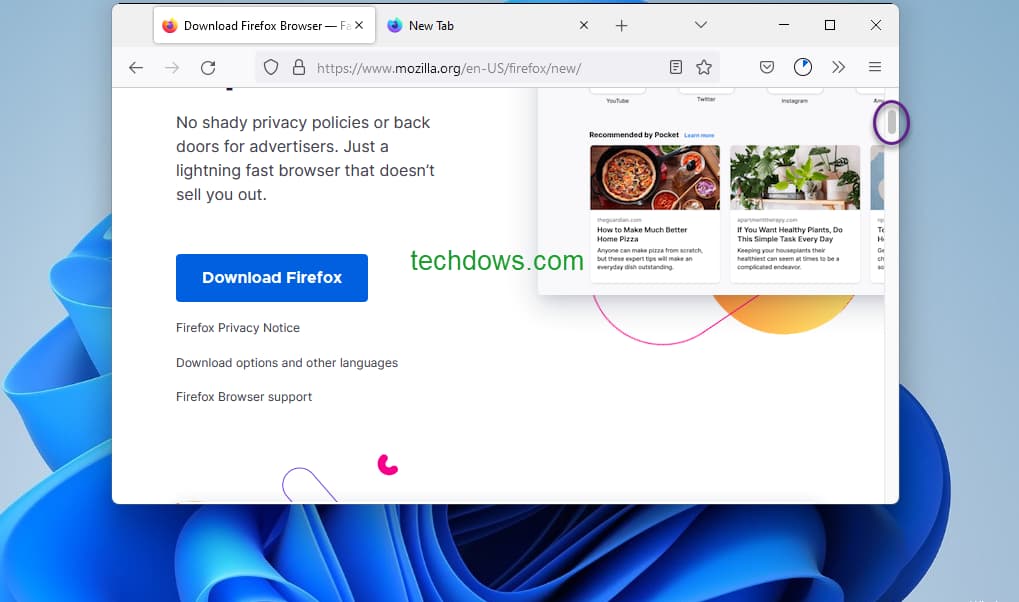Click the 'Recommended by Pocket' heading
This screenshot has width=1019, height=602.
click(634, 135)
